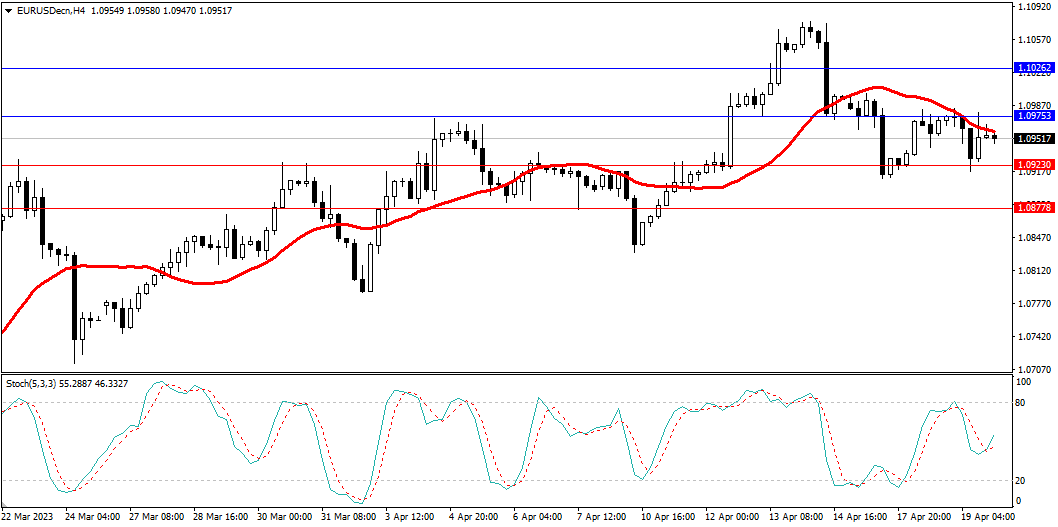The height and width of the screenshot is (527, 1058).
Task: Click the stochastic scale value 80
Action: pyautogui.click(x=1022, y=403)
